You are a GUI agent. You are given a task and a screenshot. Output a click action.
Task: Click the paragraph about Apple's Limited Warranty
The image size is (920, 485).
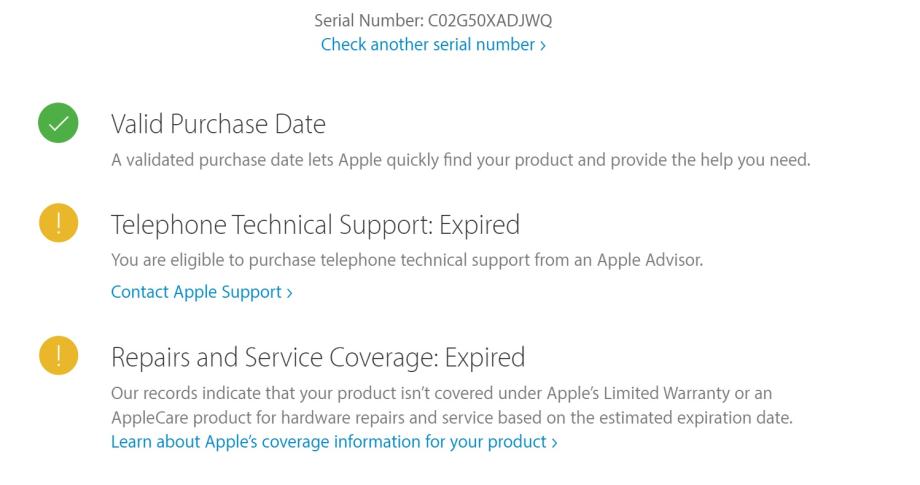pyautogui.click(x=440, y=393)
